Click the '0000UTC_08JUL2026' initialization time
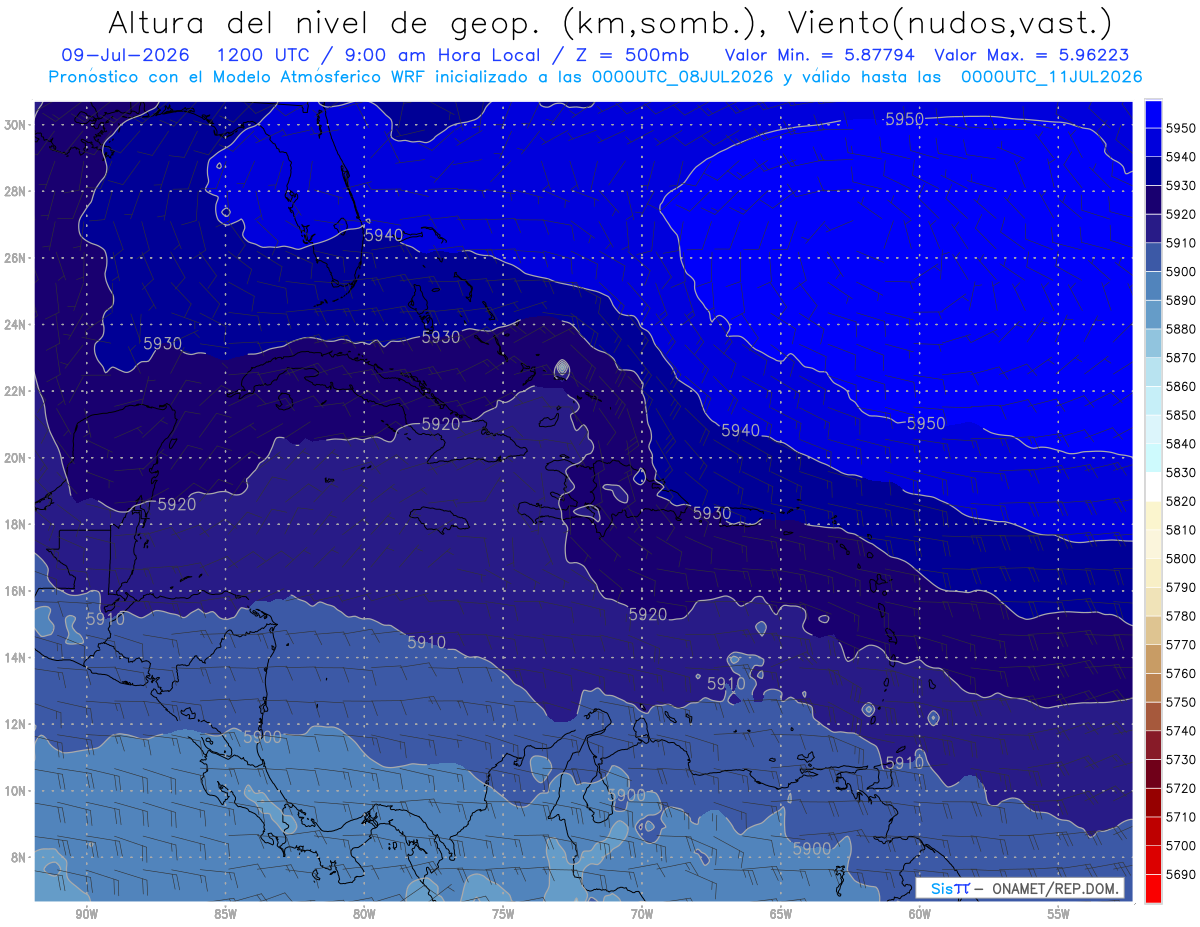The image size is (1200, 927). coord(683,76)
